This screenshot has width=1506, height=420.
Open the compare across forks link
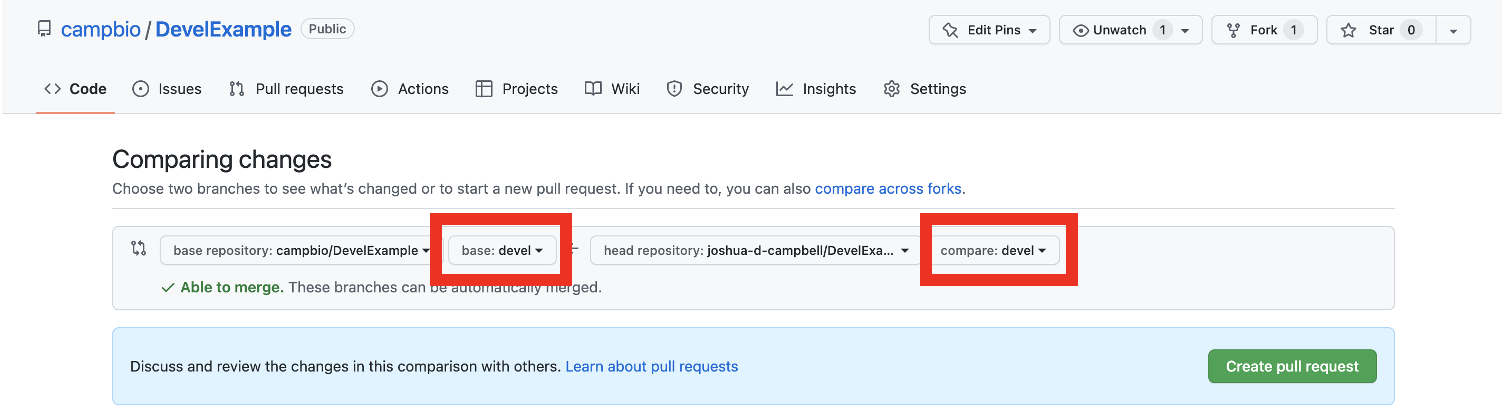tap(889, 188)
